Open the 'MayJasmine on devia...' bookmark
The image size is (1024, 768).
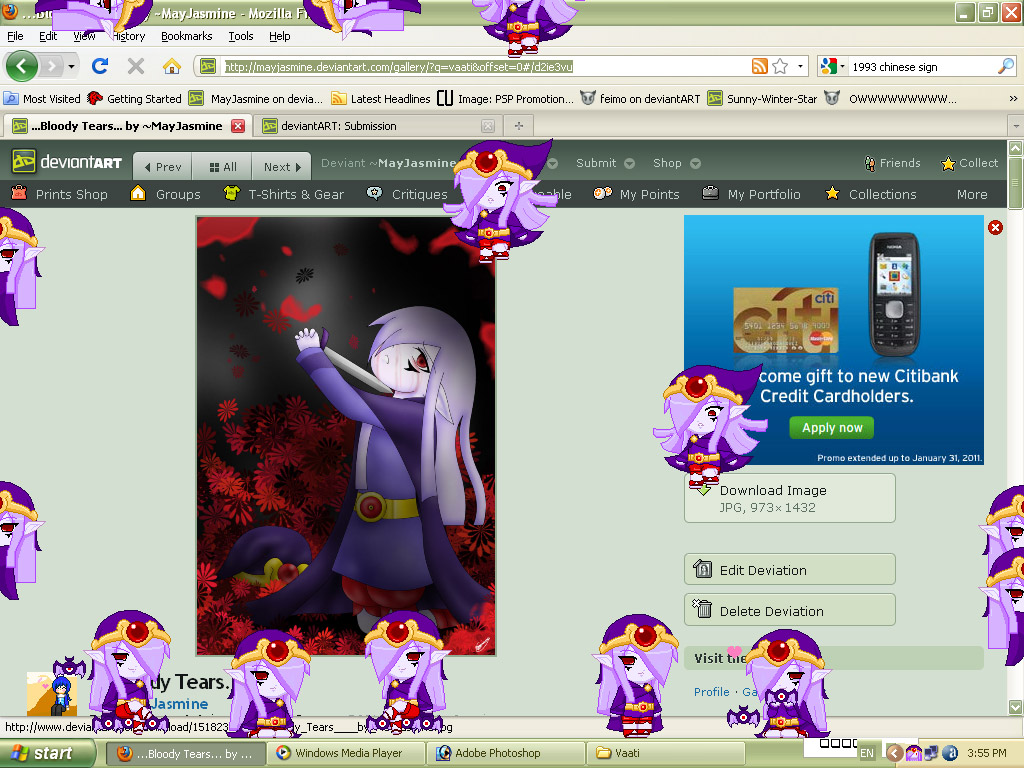(256, 99)
